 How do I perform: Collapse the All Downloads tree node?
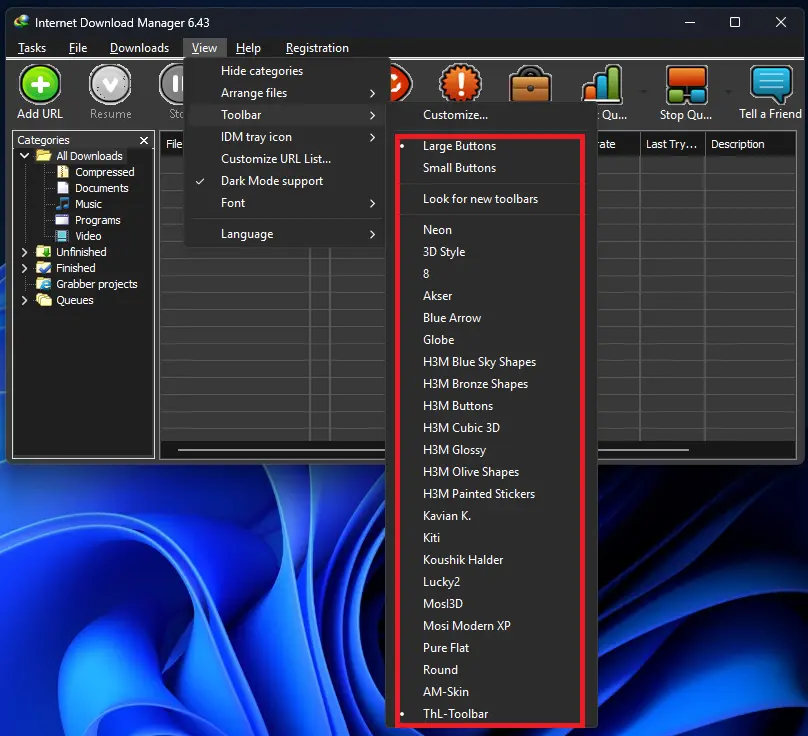coord(24,155)
